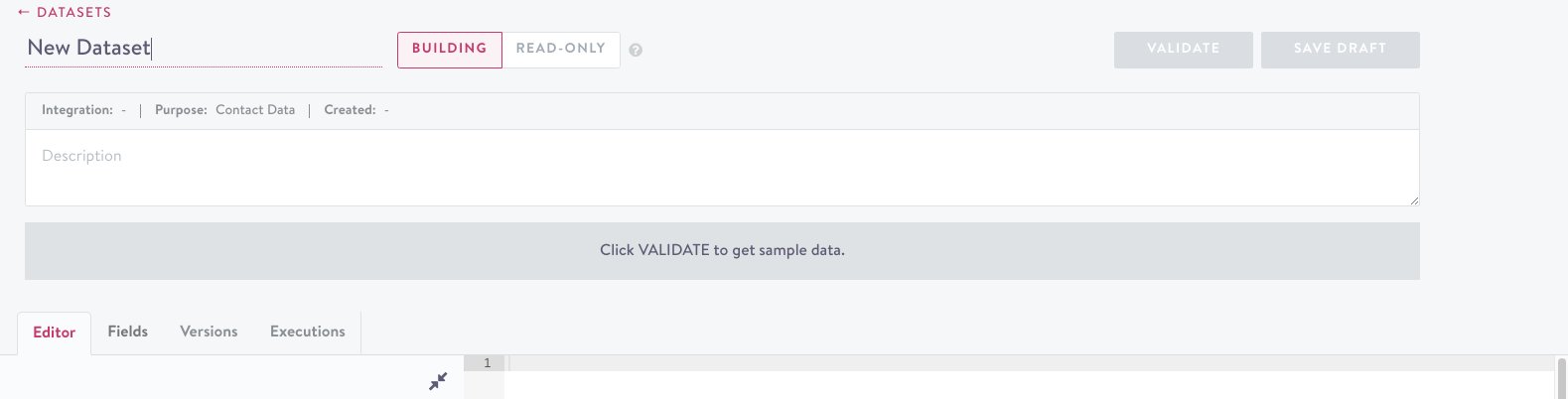Switch dataset mode to BUILDING
Screen dimensions: 1568x399
[450, 50]
